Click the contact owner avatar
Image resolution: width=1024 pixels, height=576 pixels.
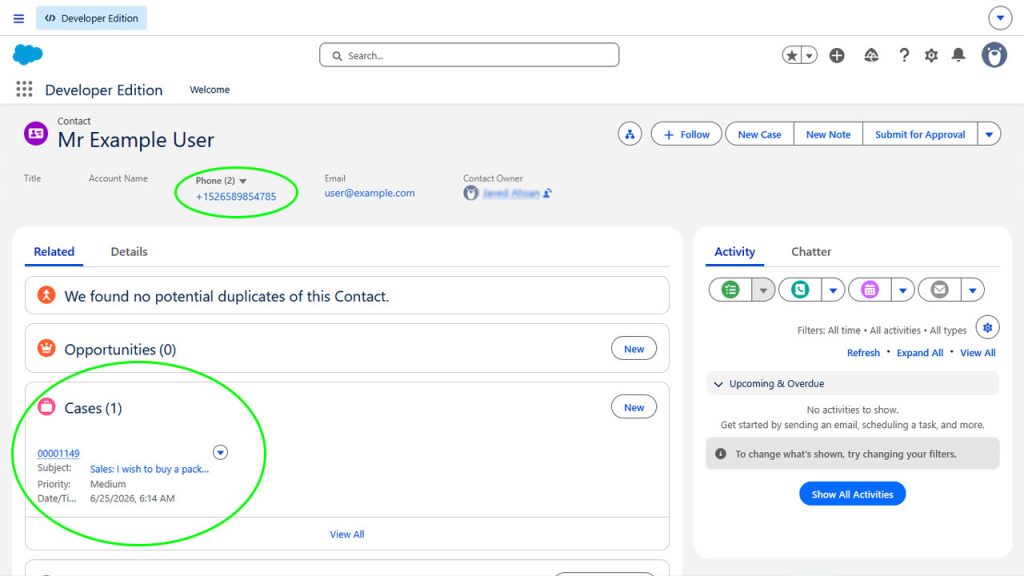click(471, 193)
